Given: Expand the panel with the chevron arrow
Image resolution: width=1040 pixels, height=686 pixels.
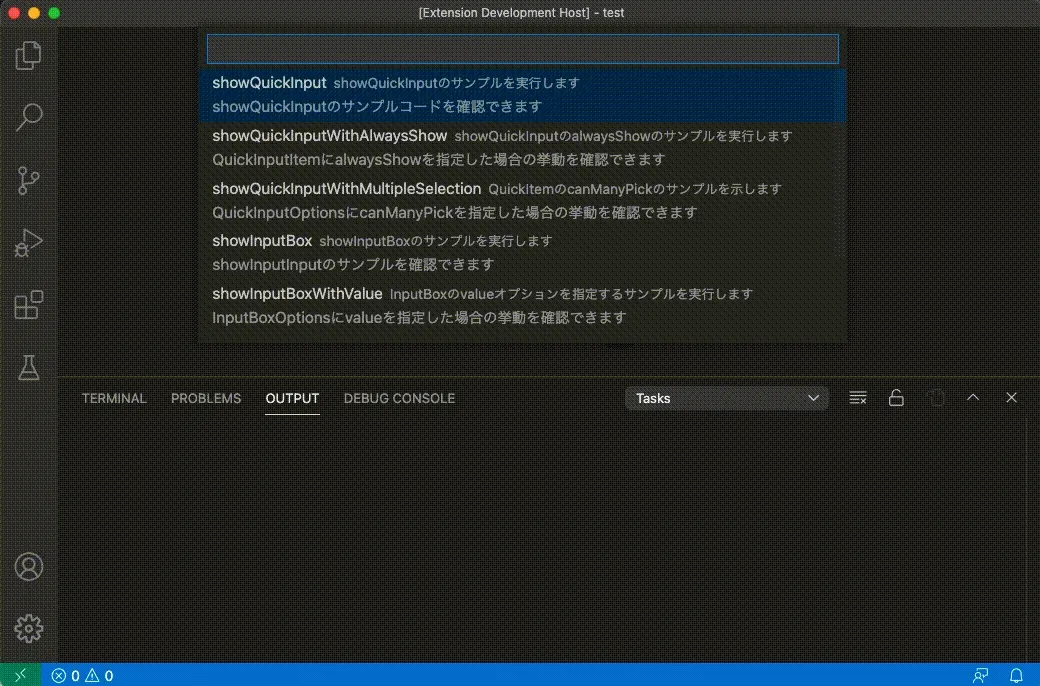Looking at the screenshot, I should click(x=973, y=398).
